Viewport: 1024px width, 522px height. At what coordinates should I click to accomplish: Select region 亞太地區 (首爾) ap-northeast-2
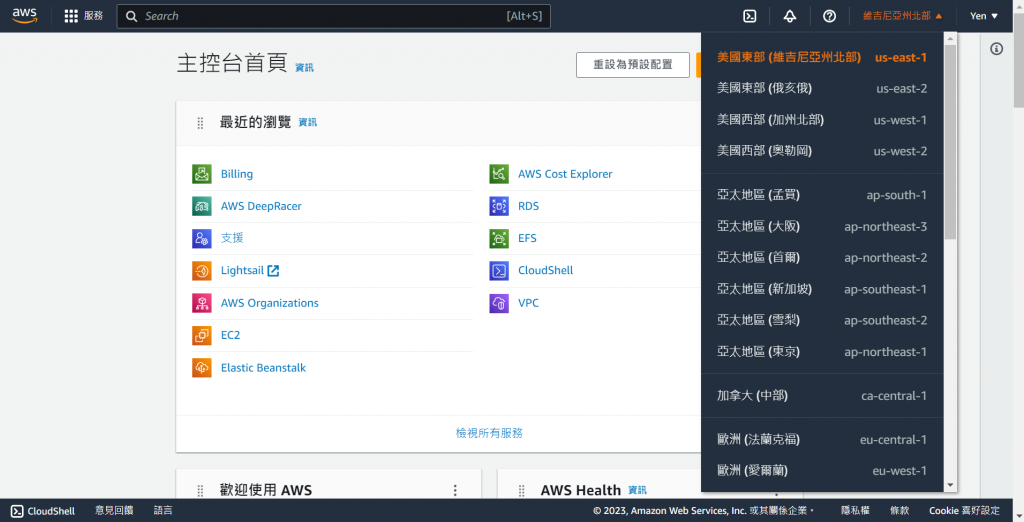[x=822, y=257]
